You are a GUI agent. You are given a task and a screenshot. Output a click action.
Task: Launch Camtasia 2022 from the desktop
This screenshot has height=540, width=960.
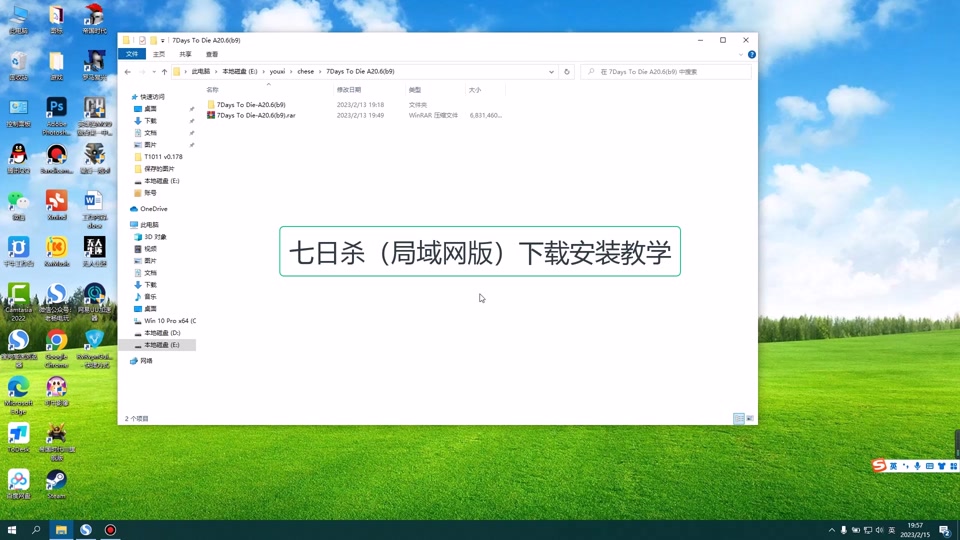click(x=18, y=302)
